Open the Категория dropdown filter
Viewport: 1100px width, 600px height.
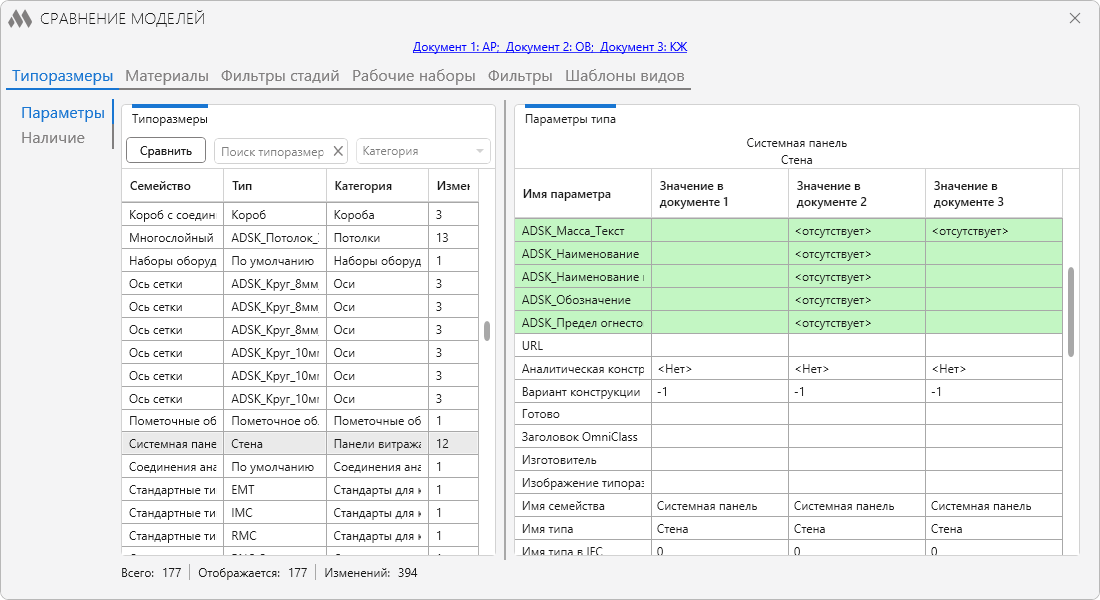[423, 151]
